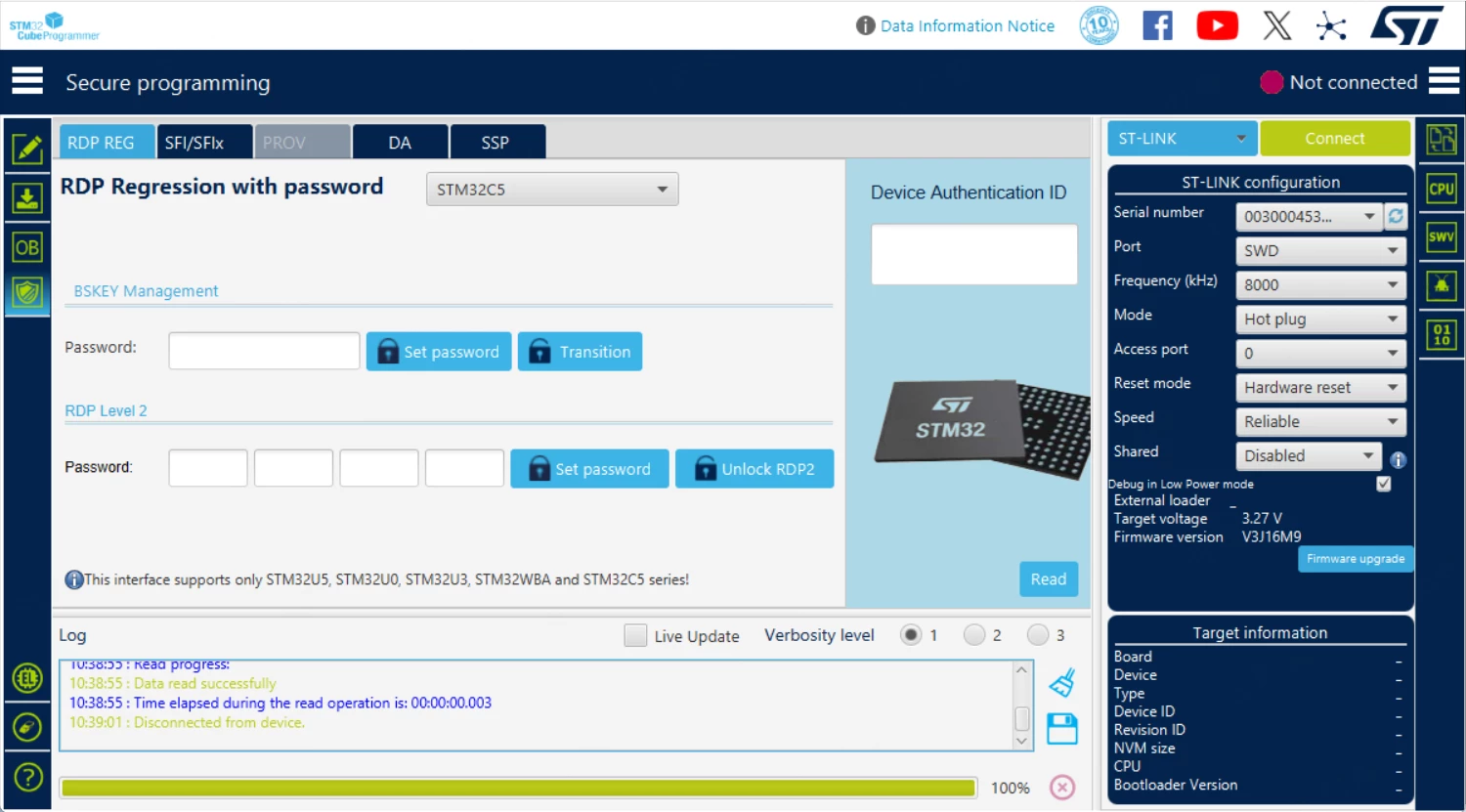Switch to the SSP tab
1466x812 pixels.
tap(497, 142)
